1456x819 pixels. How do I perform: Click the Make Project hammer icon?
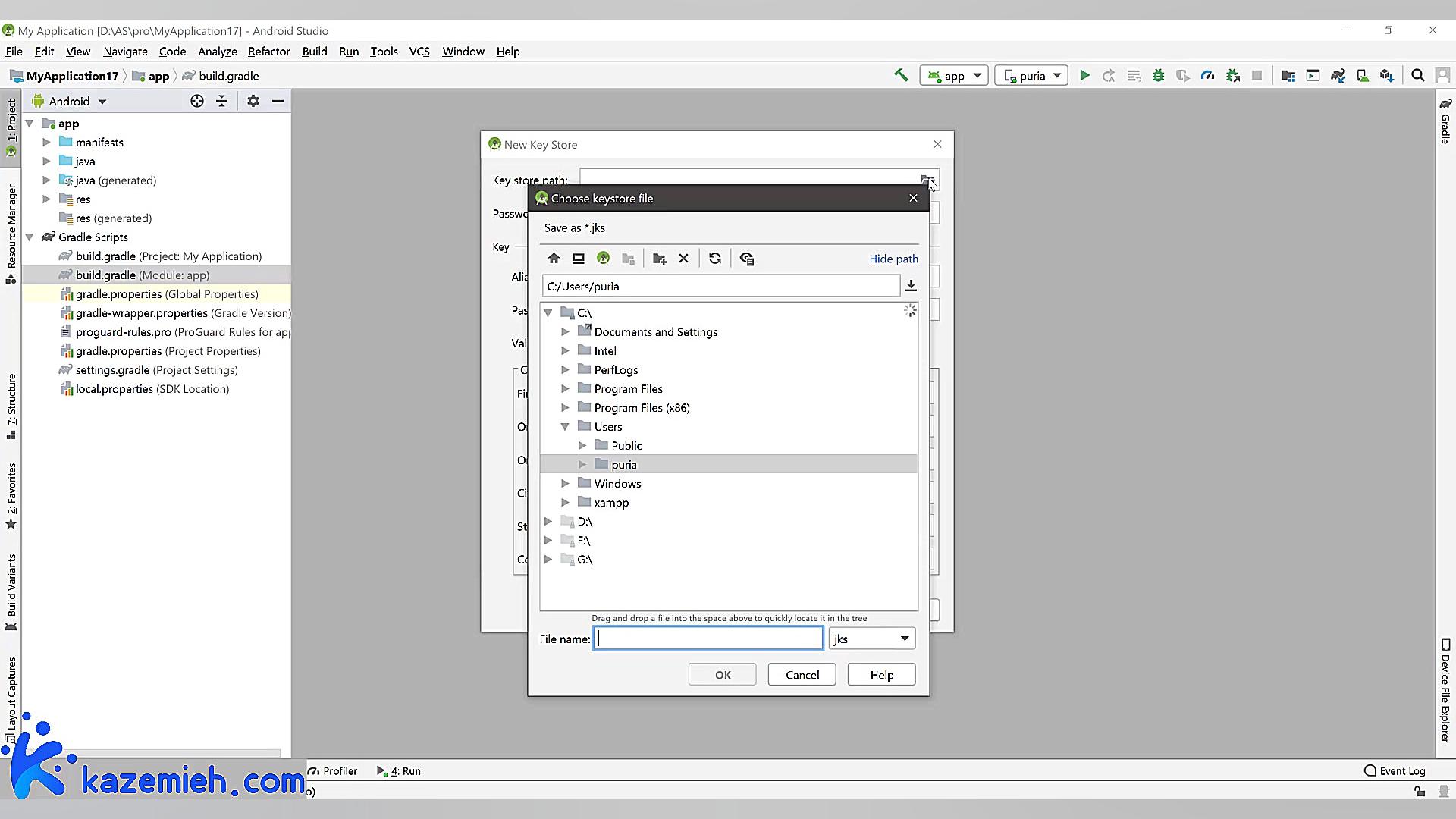click(x=901, y=75)
